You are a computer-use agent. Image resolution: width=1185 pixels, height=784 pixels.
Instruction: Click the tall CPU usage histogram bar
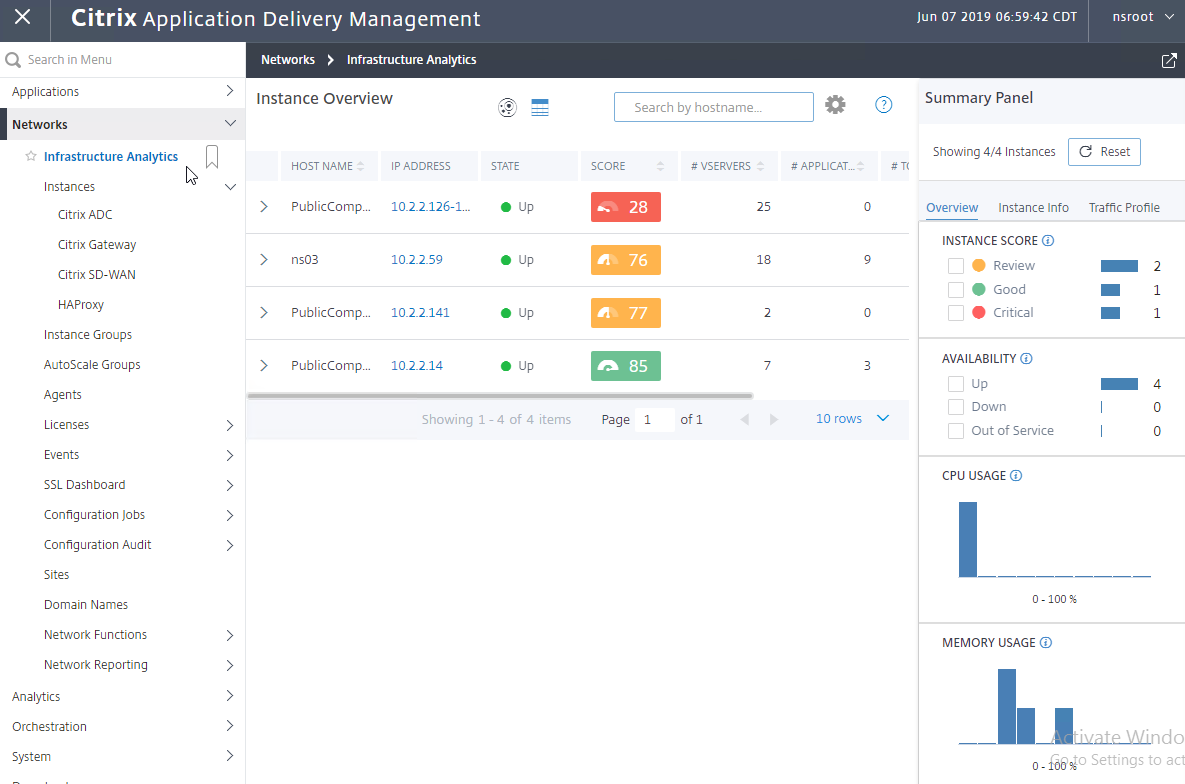pos(967,540)
